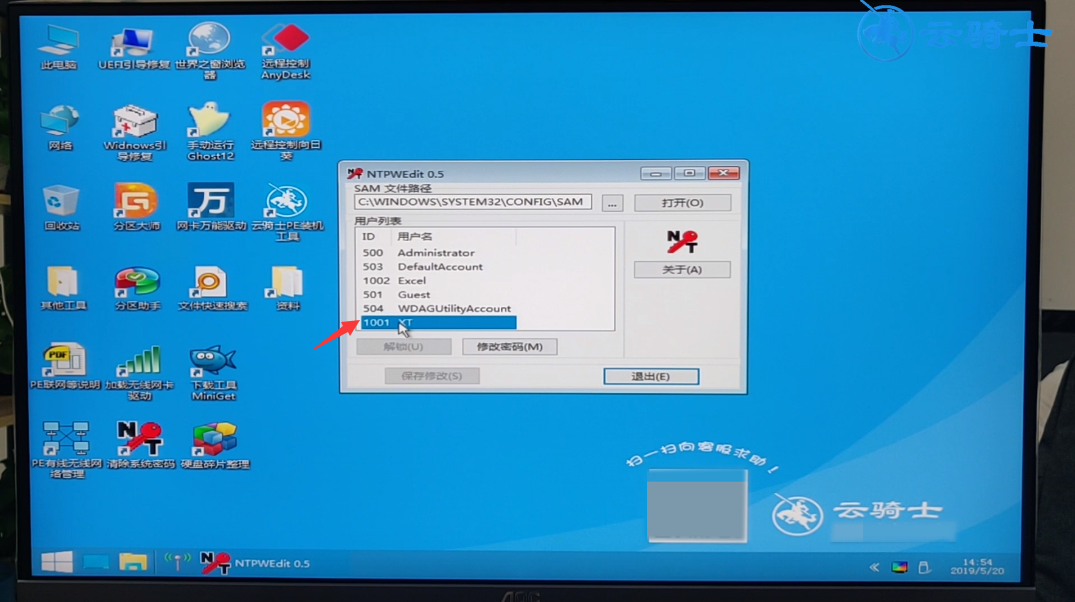Click the browse "..." button beside SAM path
Image resolution: width=1075 pixels, height=602 pixels.
[x=612, y=203]
